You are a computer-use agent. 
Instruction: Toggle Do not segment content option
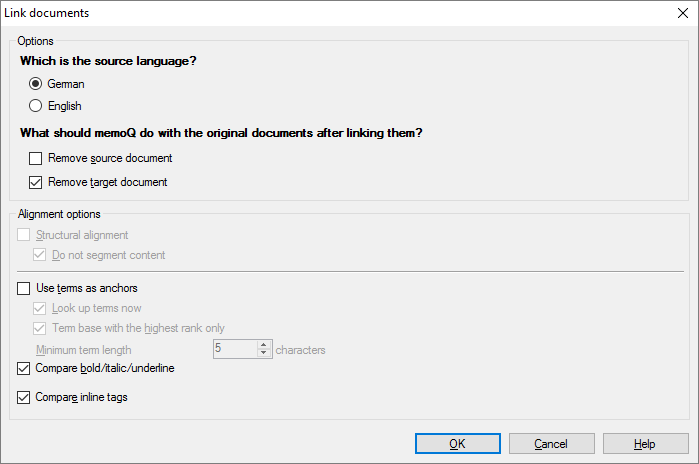coord(40,255)
